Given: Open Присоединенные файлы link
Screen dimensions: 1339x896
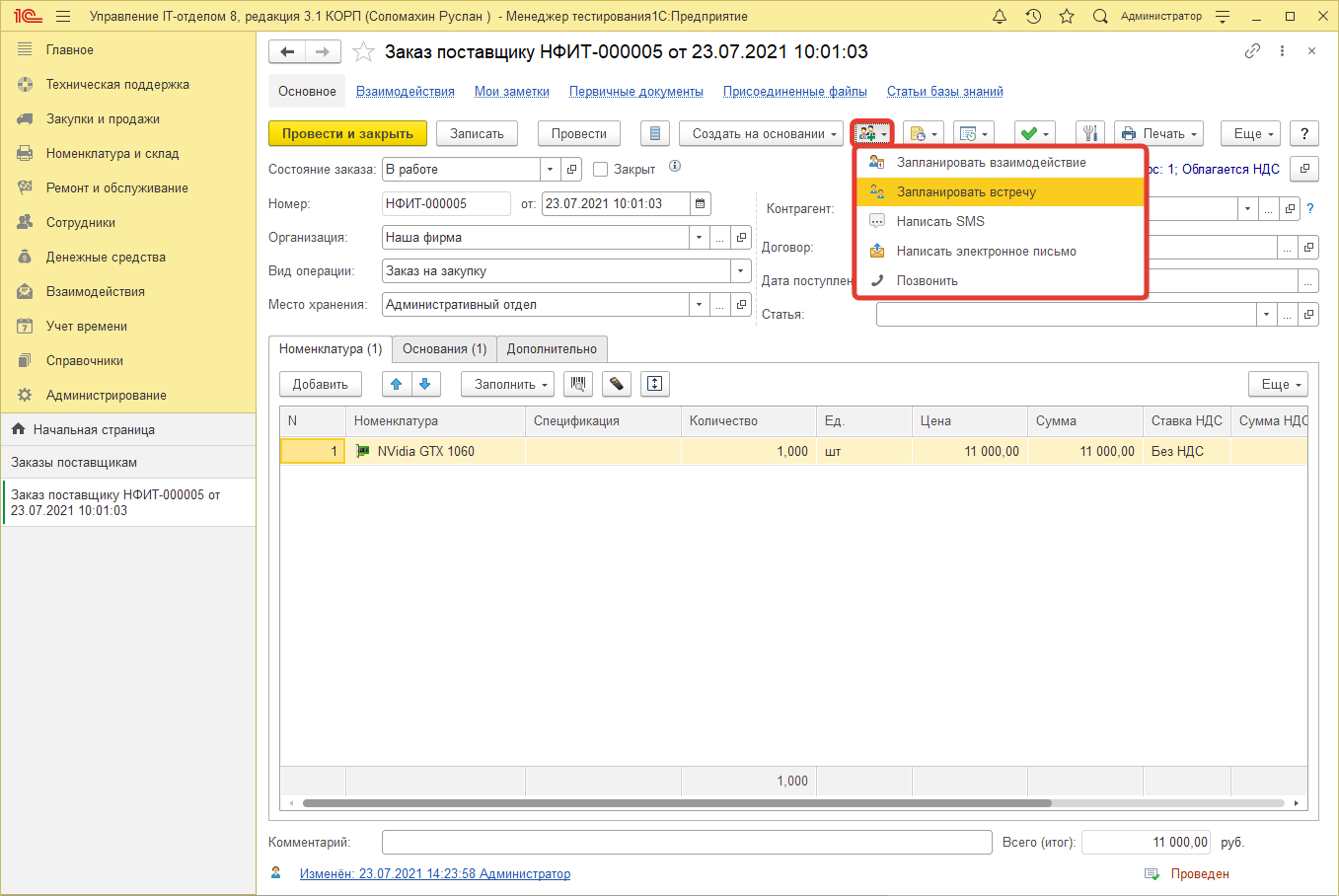Looking at the screenshot, I should (794, 92).
